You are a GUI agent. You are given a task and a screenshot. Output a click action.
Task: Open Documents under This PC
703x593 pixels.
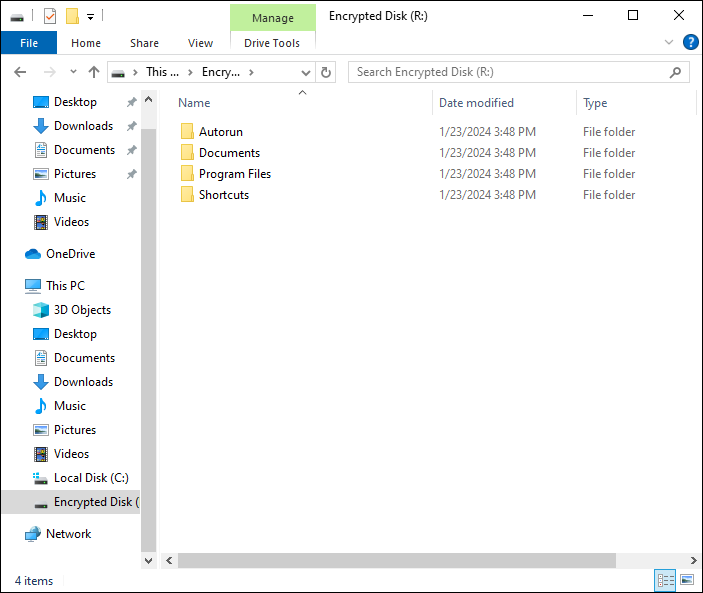[84, 358]
